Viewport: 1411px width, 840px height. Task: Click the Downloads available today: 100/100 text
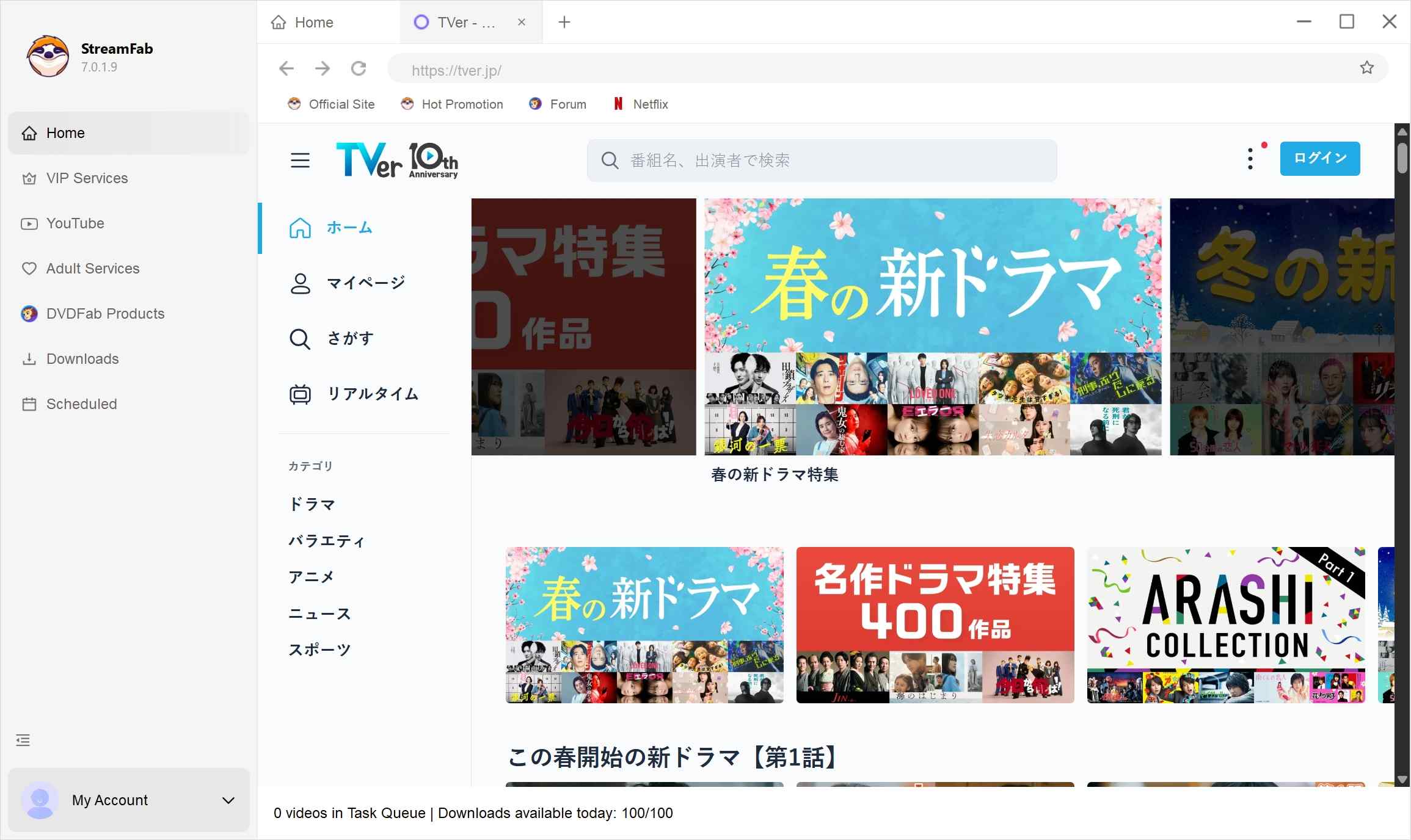point(555,813)
